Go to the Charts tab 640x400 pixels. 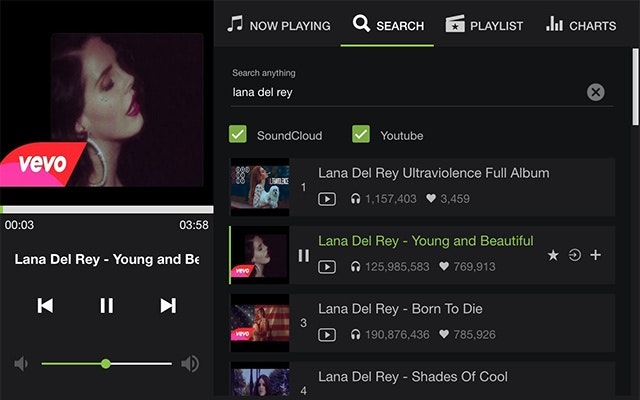click(581, 24)
